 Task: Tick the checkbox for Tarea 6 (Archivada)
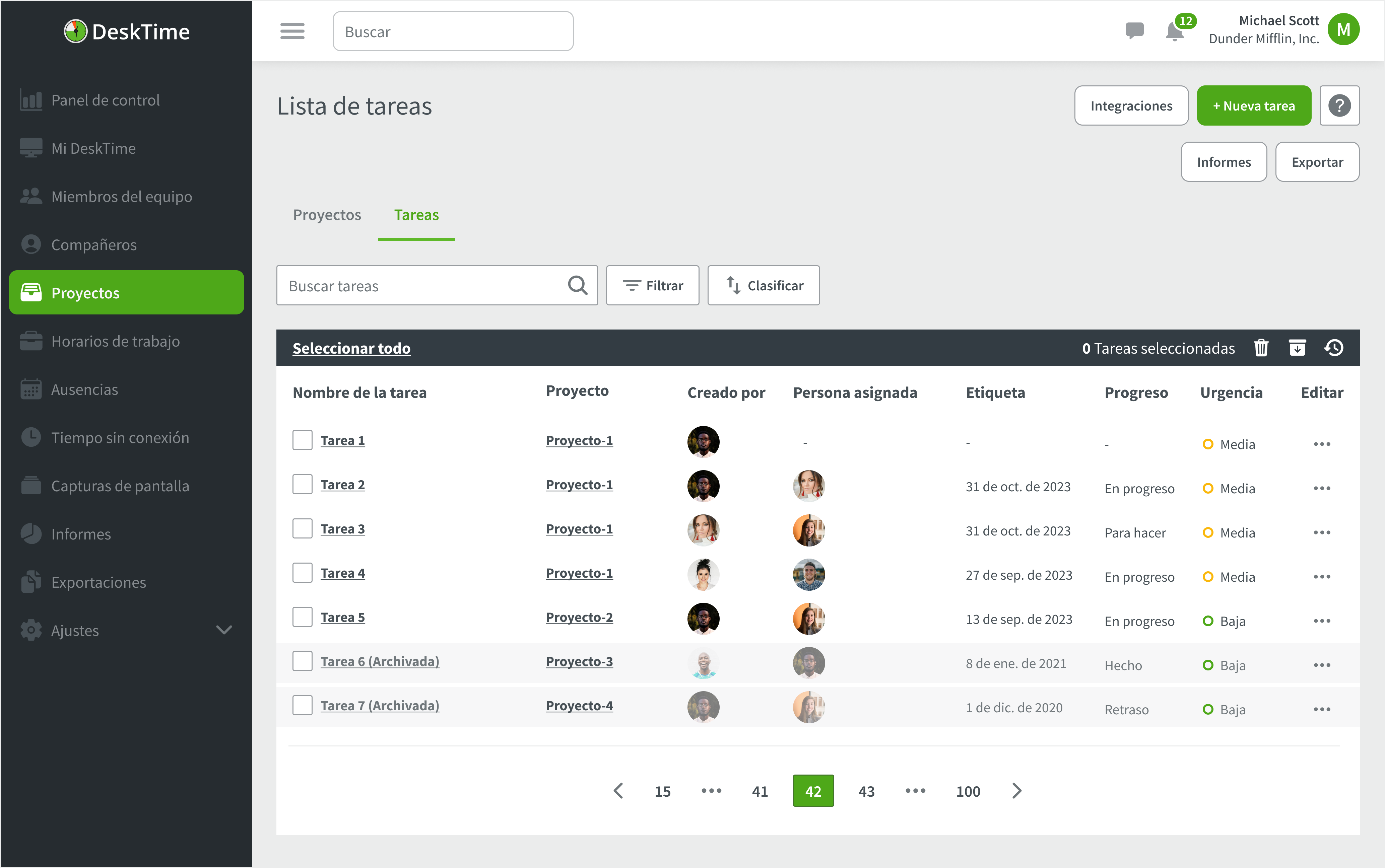[302, 661]
